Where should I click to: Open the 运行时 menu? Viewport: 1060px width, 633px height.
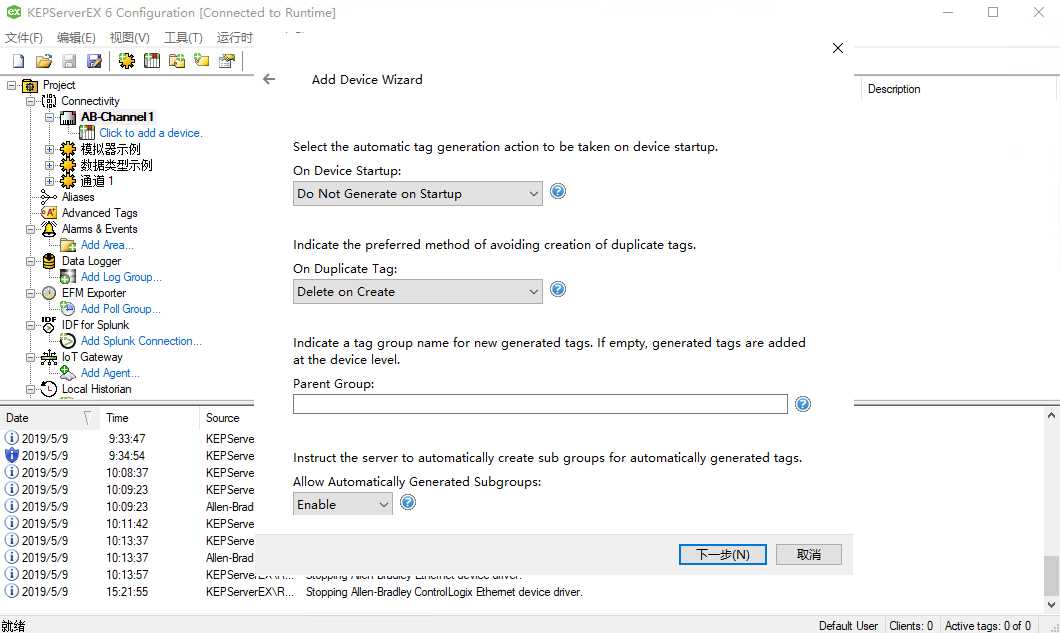(234, 38)
